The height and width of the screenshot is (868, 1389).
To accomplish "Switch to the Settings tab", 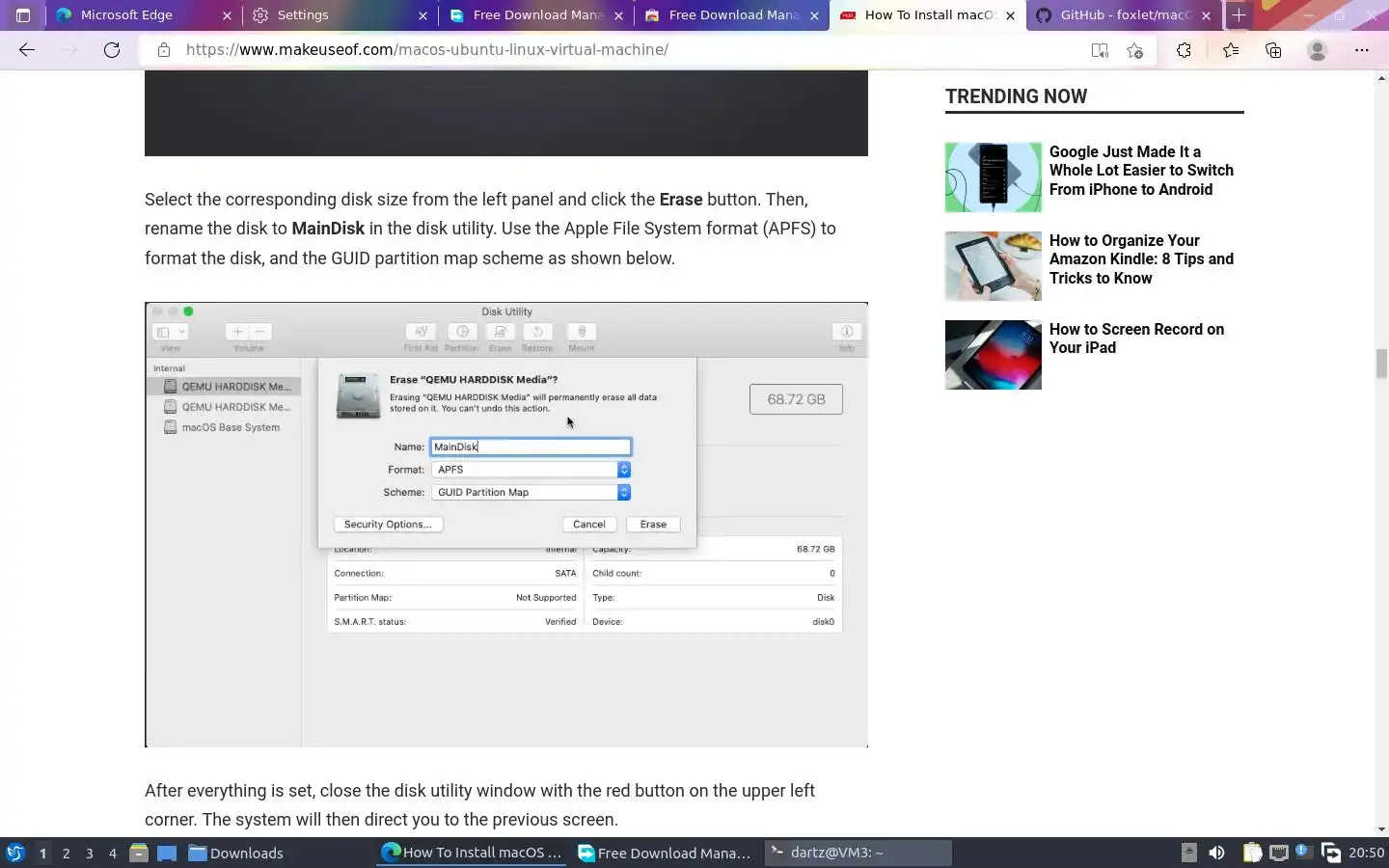I will coord(339,15).
